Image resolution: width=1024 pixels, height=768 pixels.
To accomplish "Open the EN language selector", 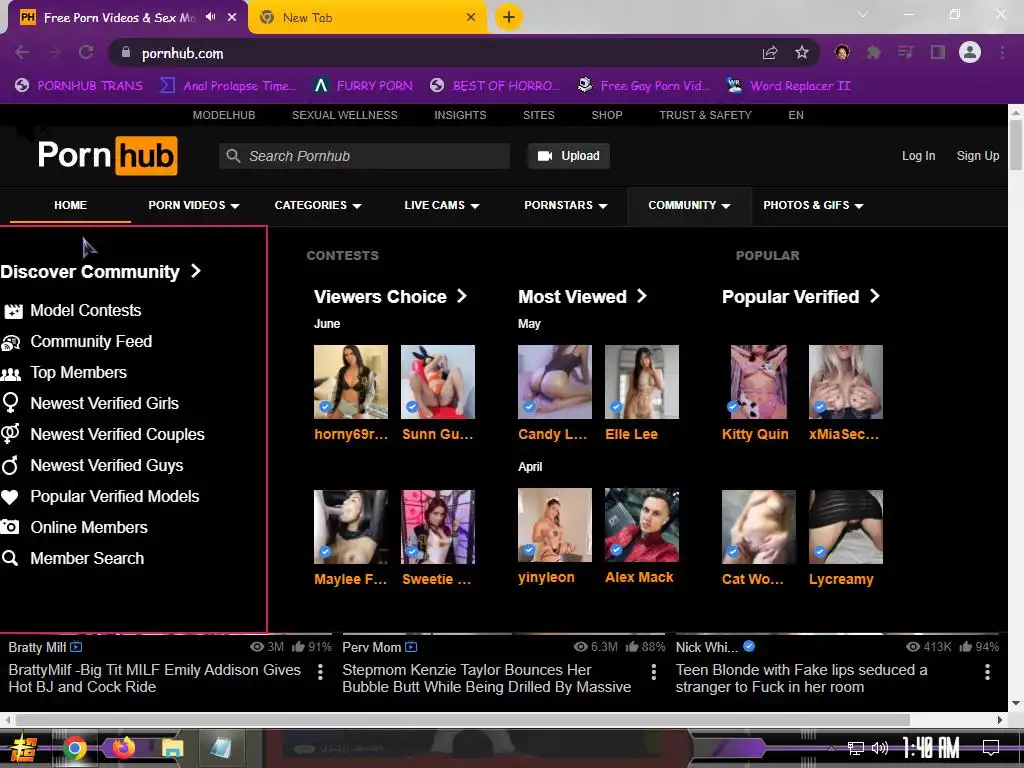I will [x=795, y=115].
